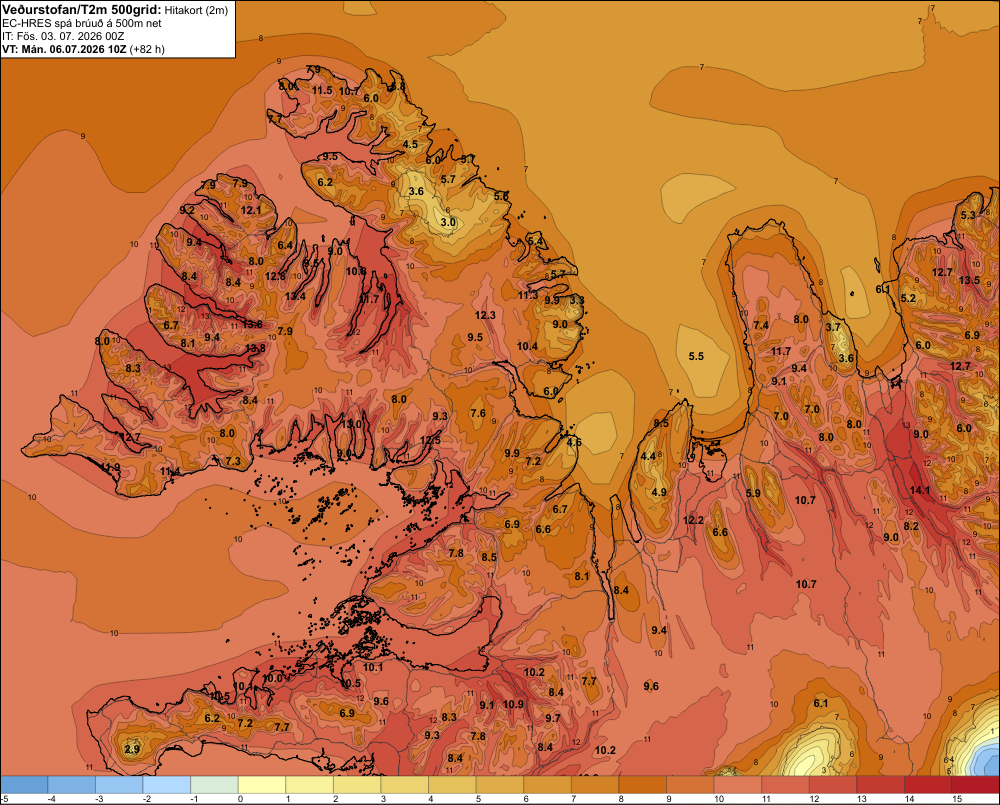Click the 10.4 temperature value on map

coord(527,346)
